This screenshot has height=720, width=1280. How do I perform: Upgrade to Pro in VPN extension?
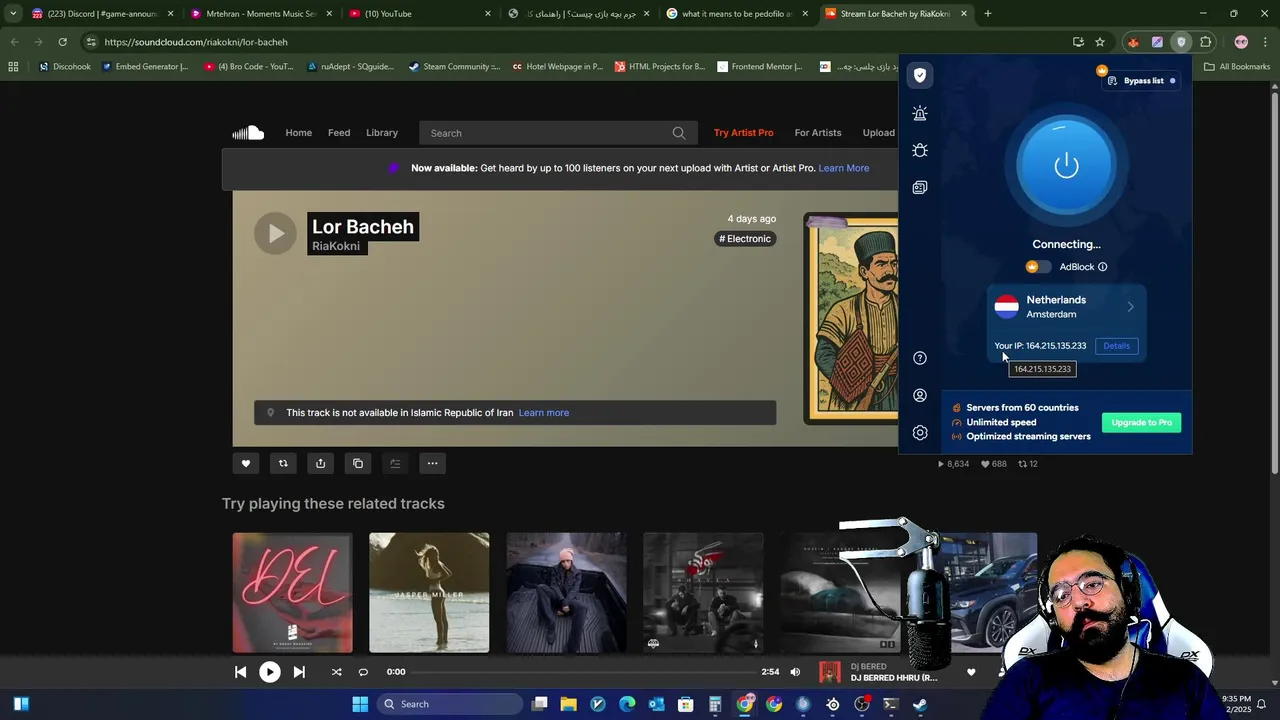point(1141,423)
